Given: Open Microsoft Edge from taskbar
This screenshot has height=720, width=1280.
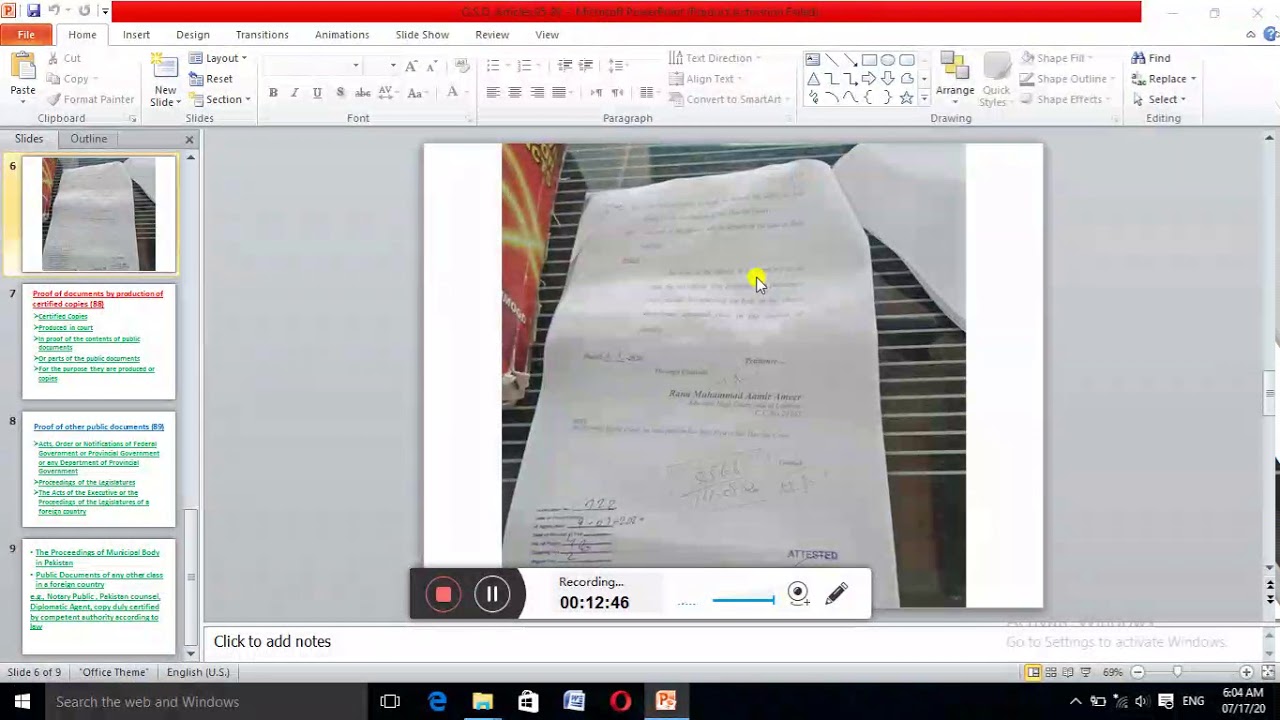Looking at the screenshot, I should (437, 702).
